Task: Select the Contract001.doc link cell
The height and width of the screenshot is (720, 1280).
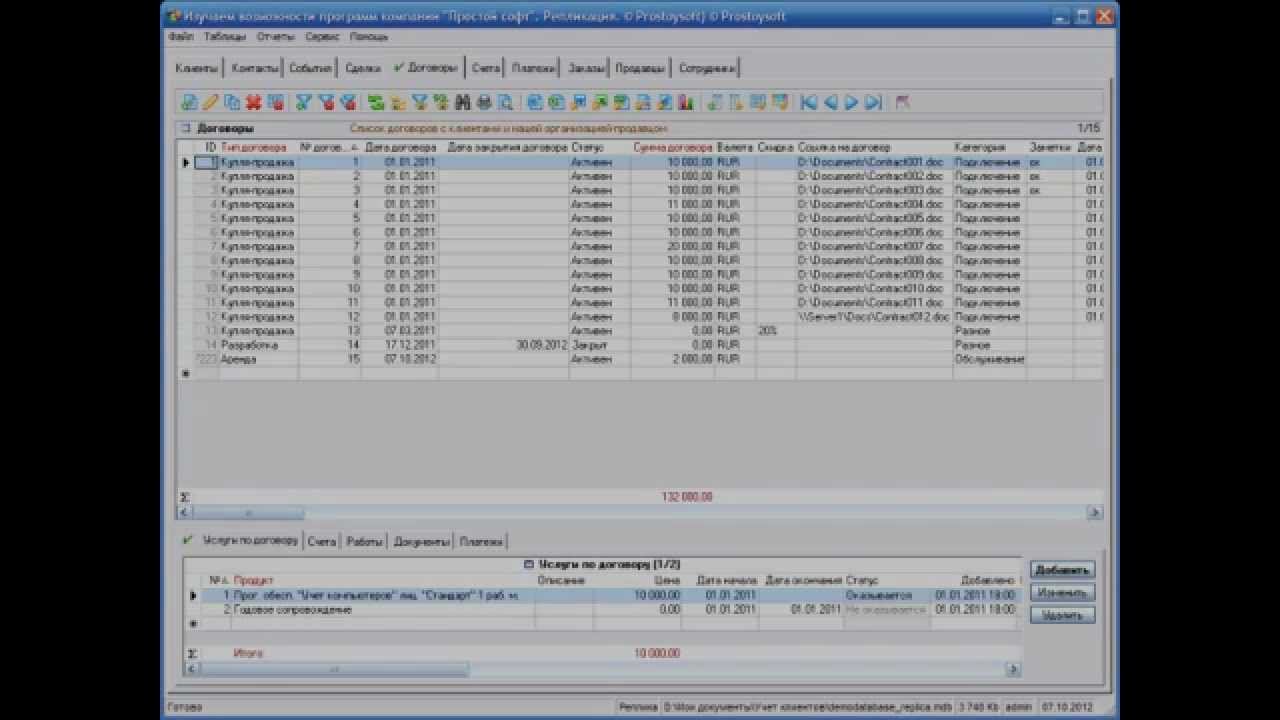Action: (873, 162)
